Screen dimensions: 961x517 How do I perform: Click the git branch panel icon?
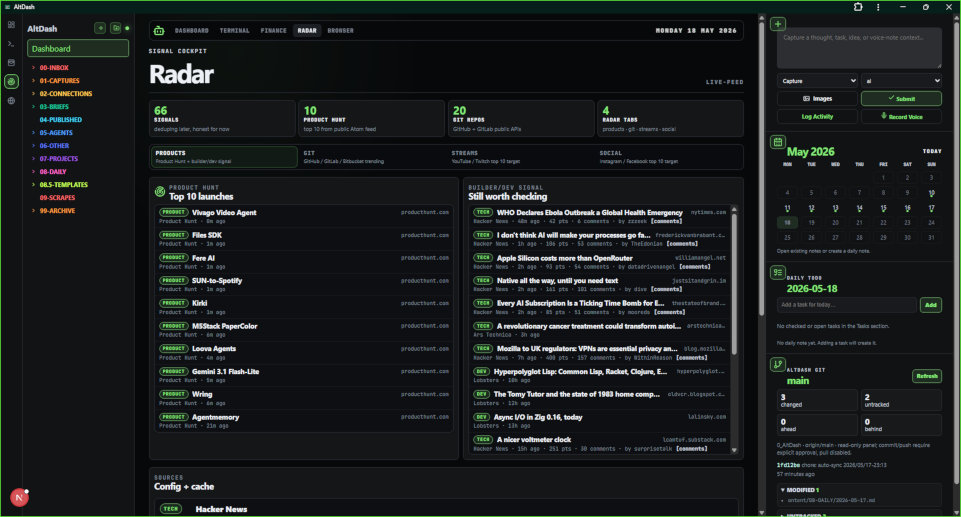point(778,364)
